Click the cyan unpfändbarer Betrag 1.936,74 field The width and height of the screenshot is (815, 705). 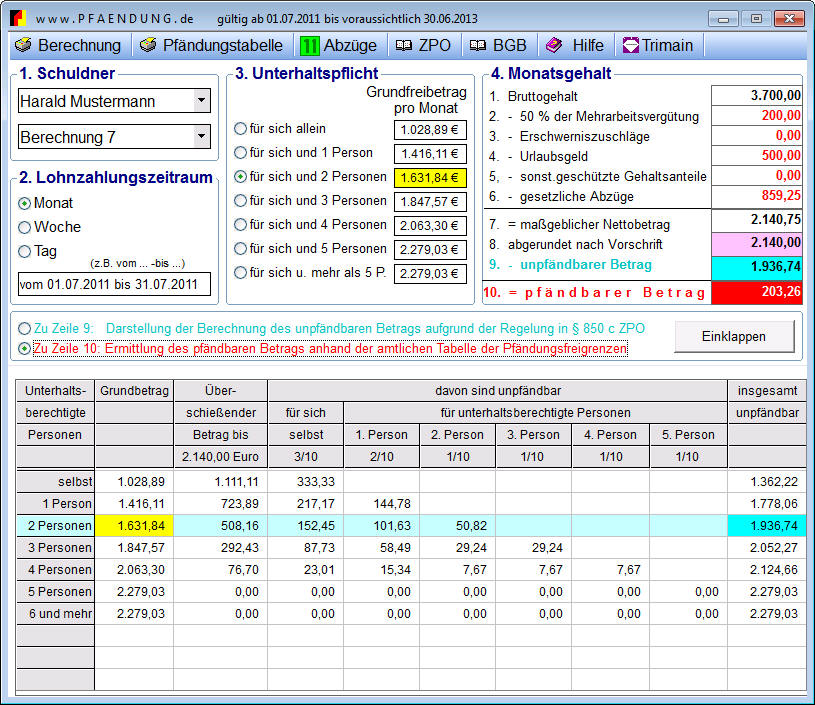tap(756, 267)
